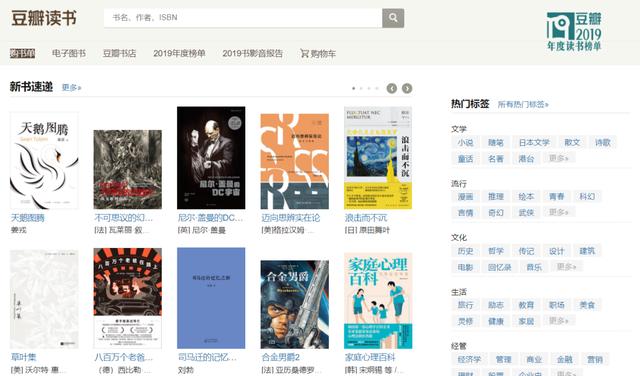Select the 港台 tag
Viewport: 640px width, 376px height.
coord(527,159)
